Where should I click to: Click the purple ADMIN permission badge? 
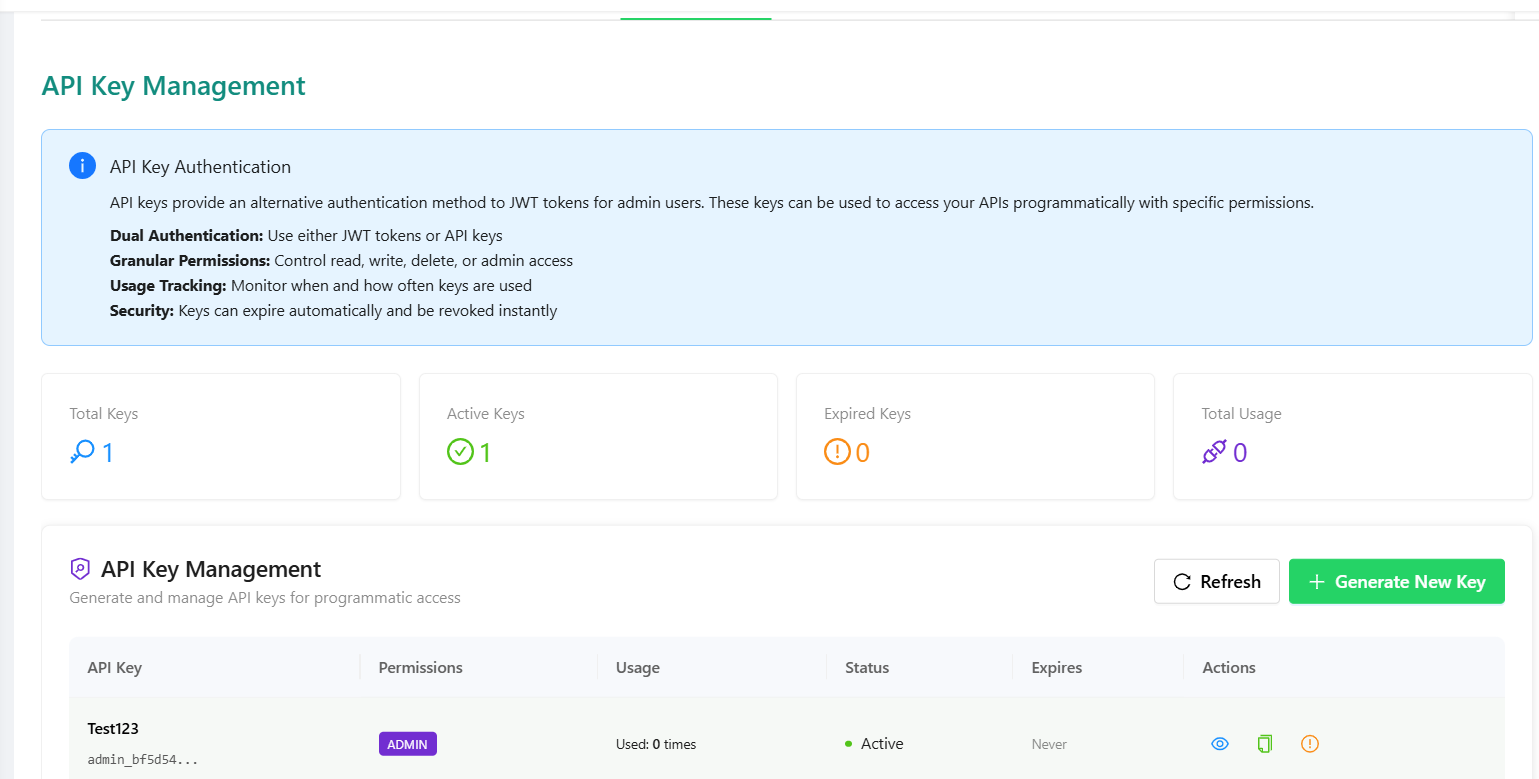click(407, 743)
